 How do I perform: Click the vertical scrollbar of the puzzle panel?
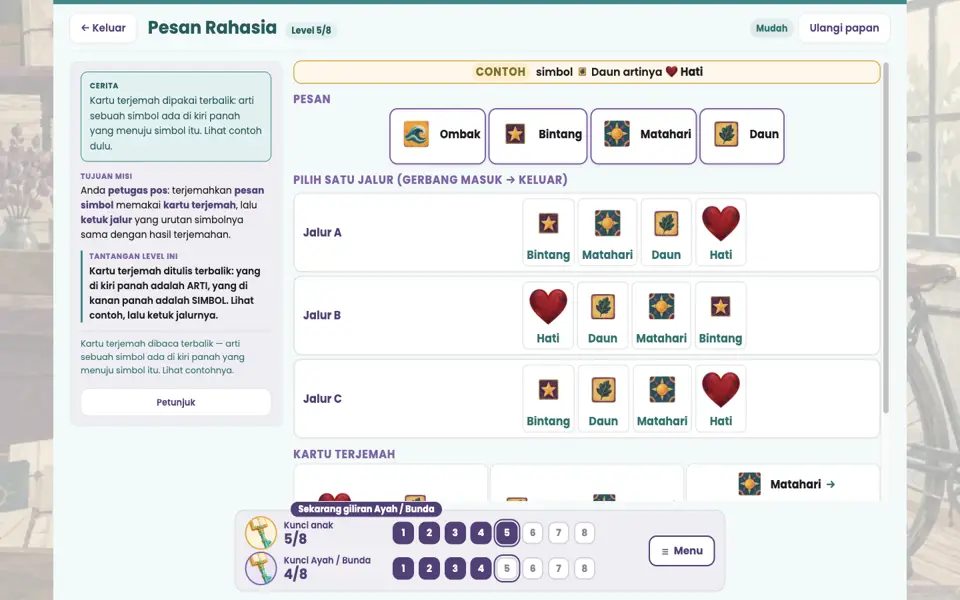885,238
